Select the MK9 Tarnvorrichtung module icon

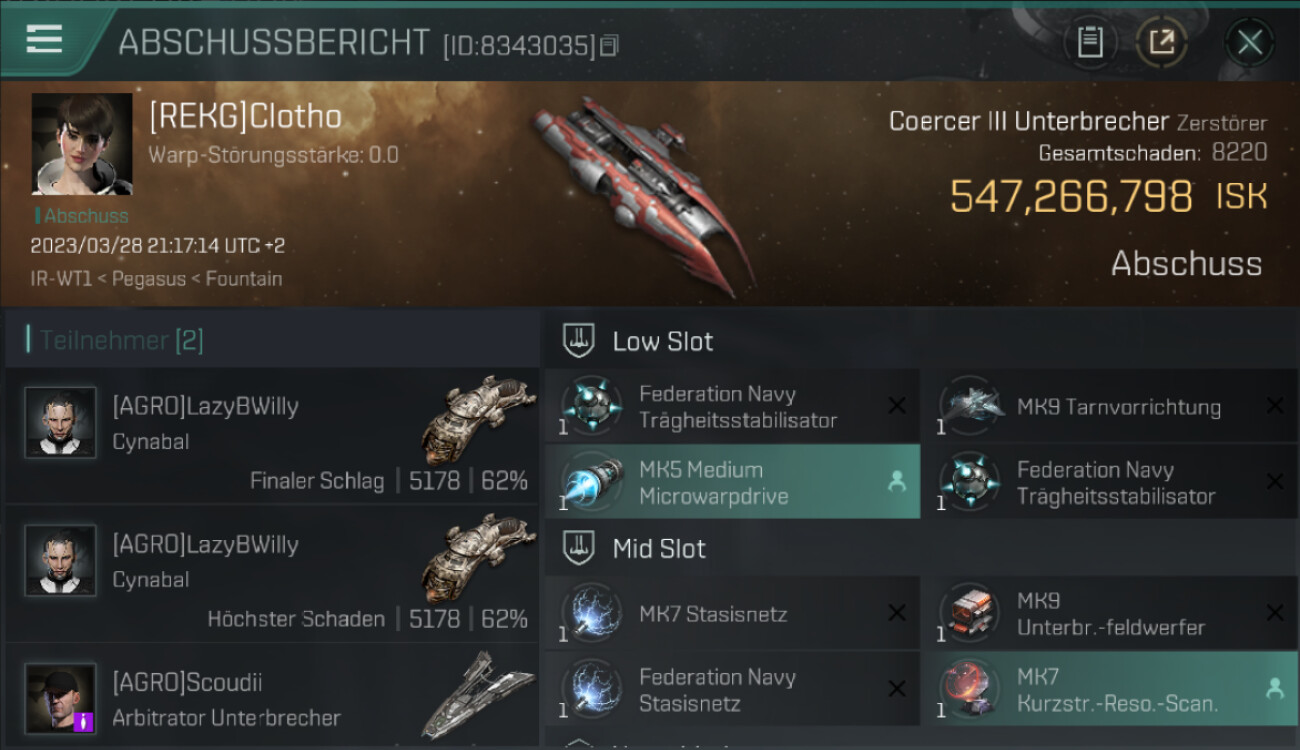click(970, 406)
